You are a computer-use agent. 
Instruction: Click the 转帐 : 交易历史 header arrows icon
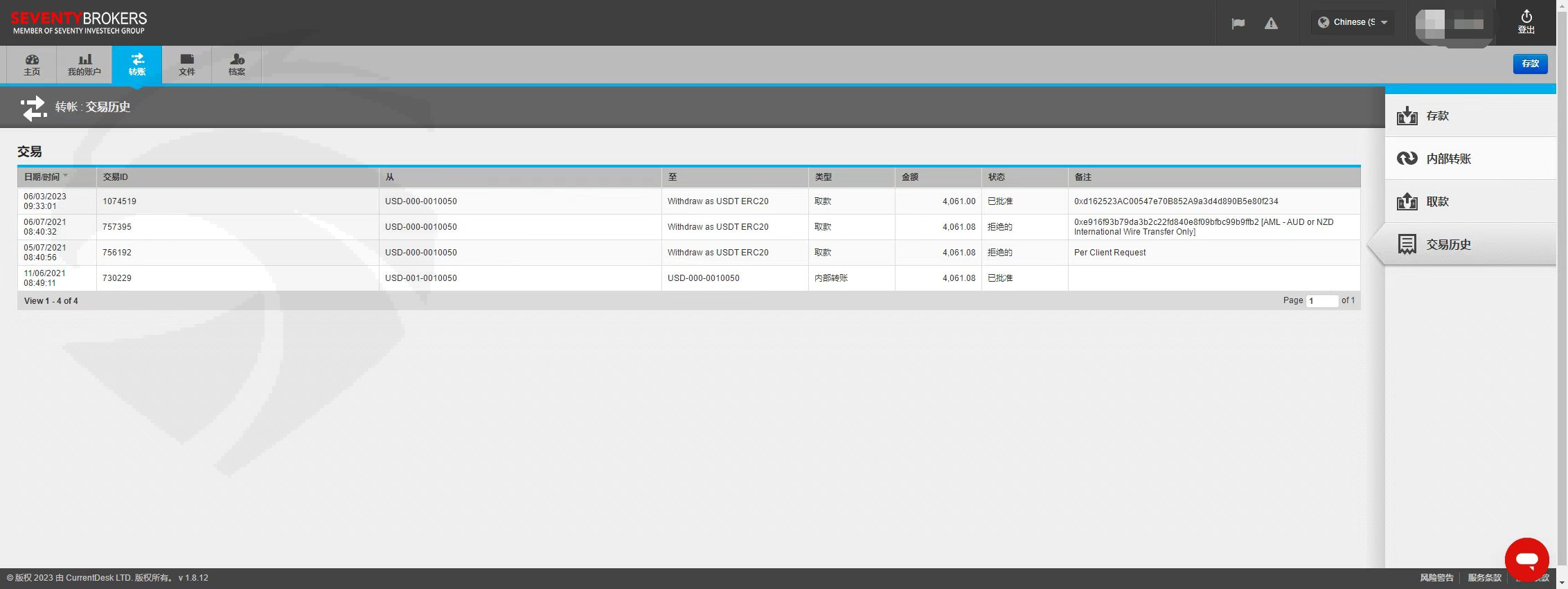[x=33, y=108]
